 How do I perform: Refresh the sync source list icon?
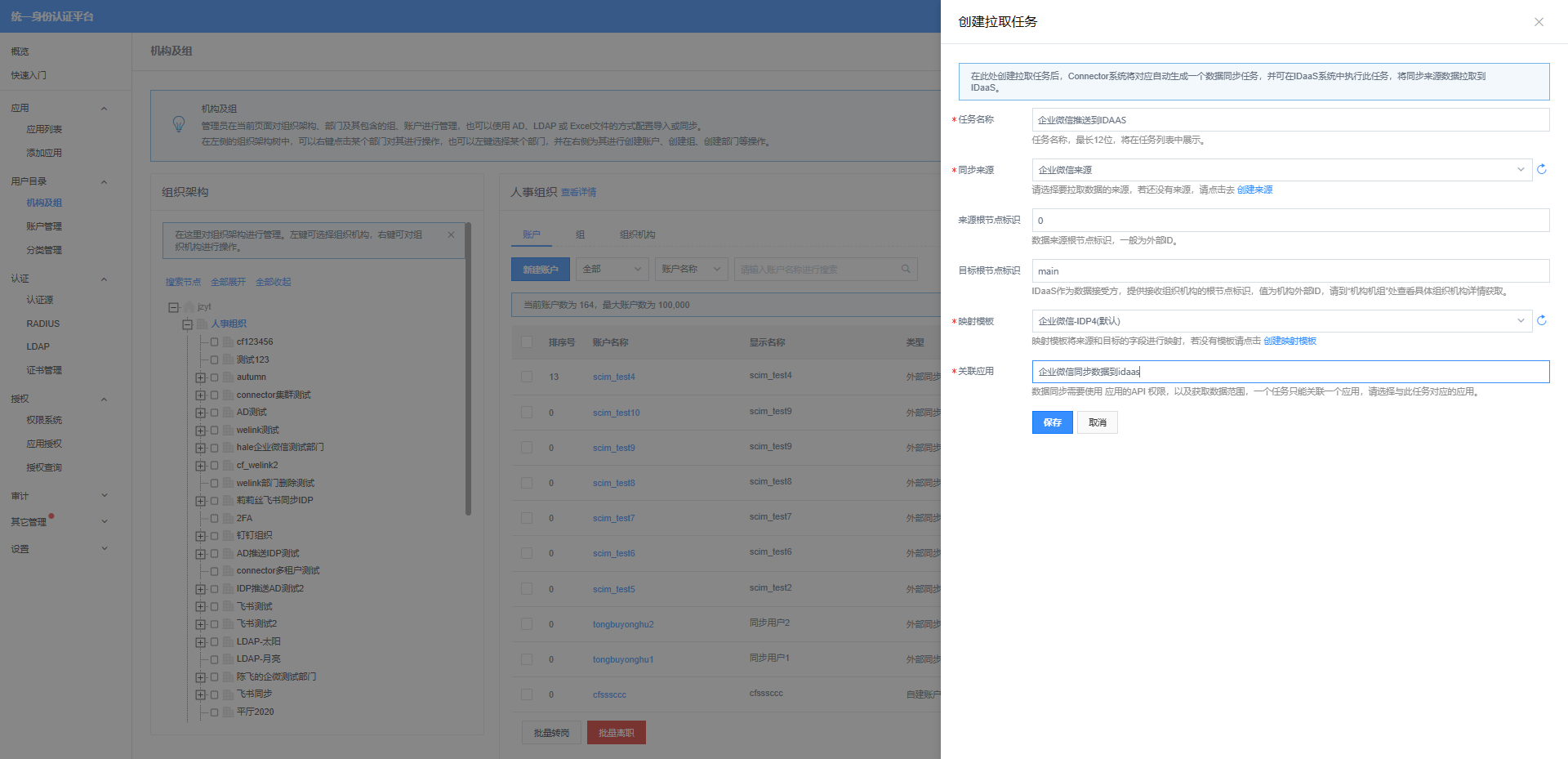coord(1542,169)
